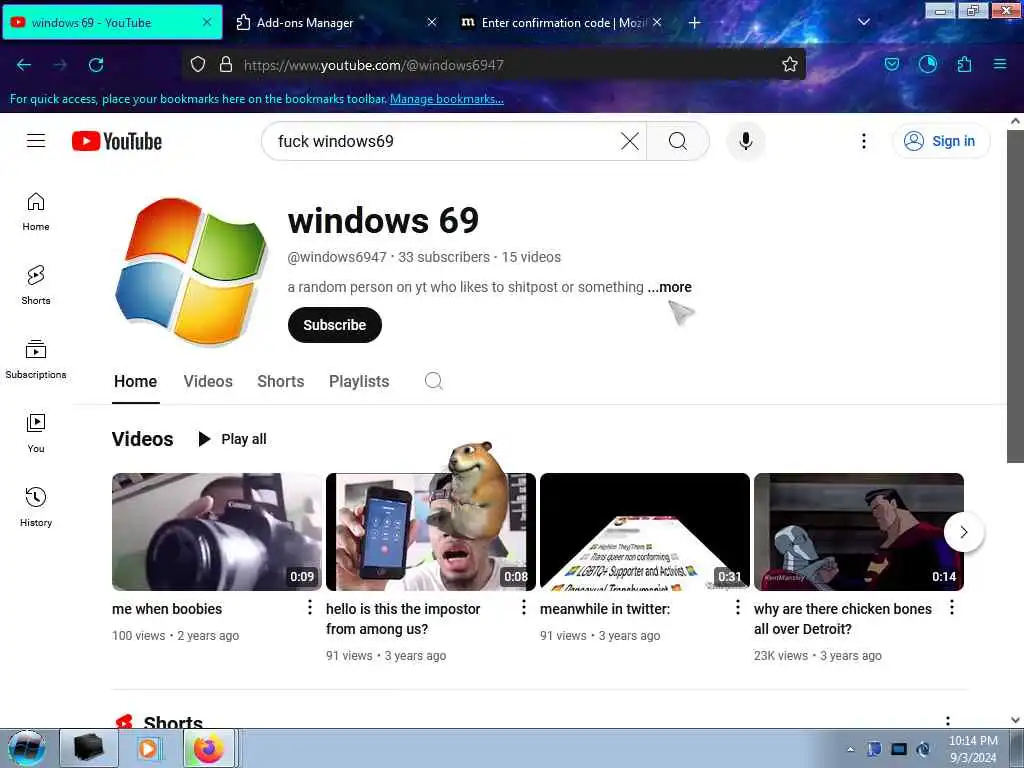Open the Windows Start button

[x=27, y=748]
